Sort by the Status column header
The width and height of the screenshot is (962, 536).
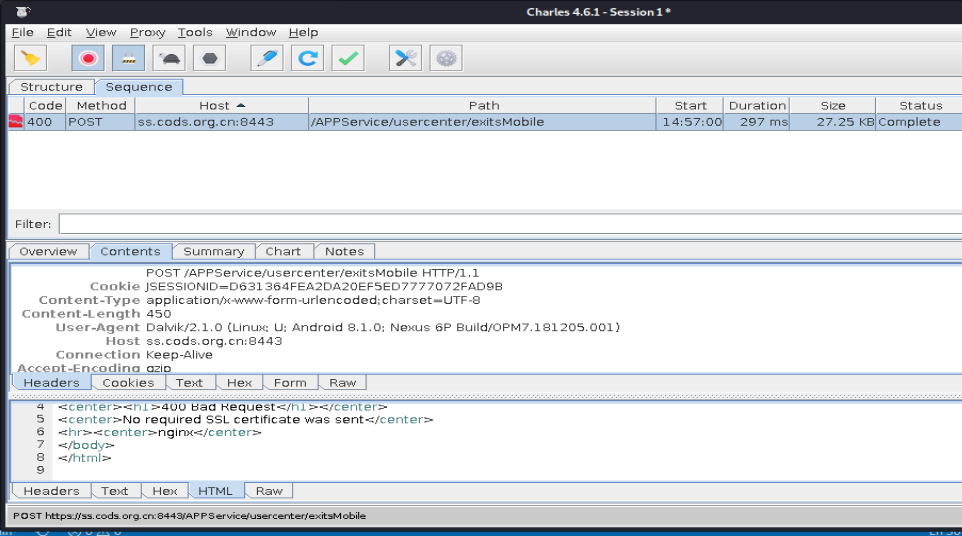click(x=920, y=105)
